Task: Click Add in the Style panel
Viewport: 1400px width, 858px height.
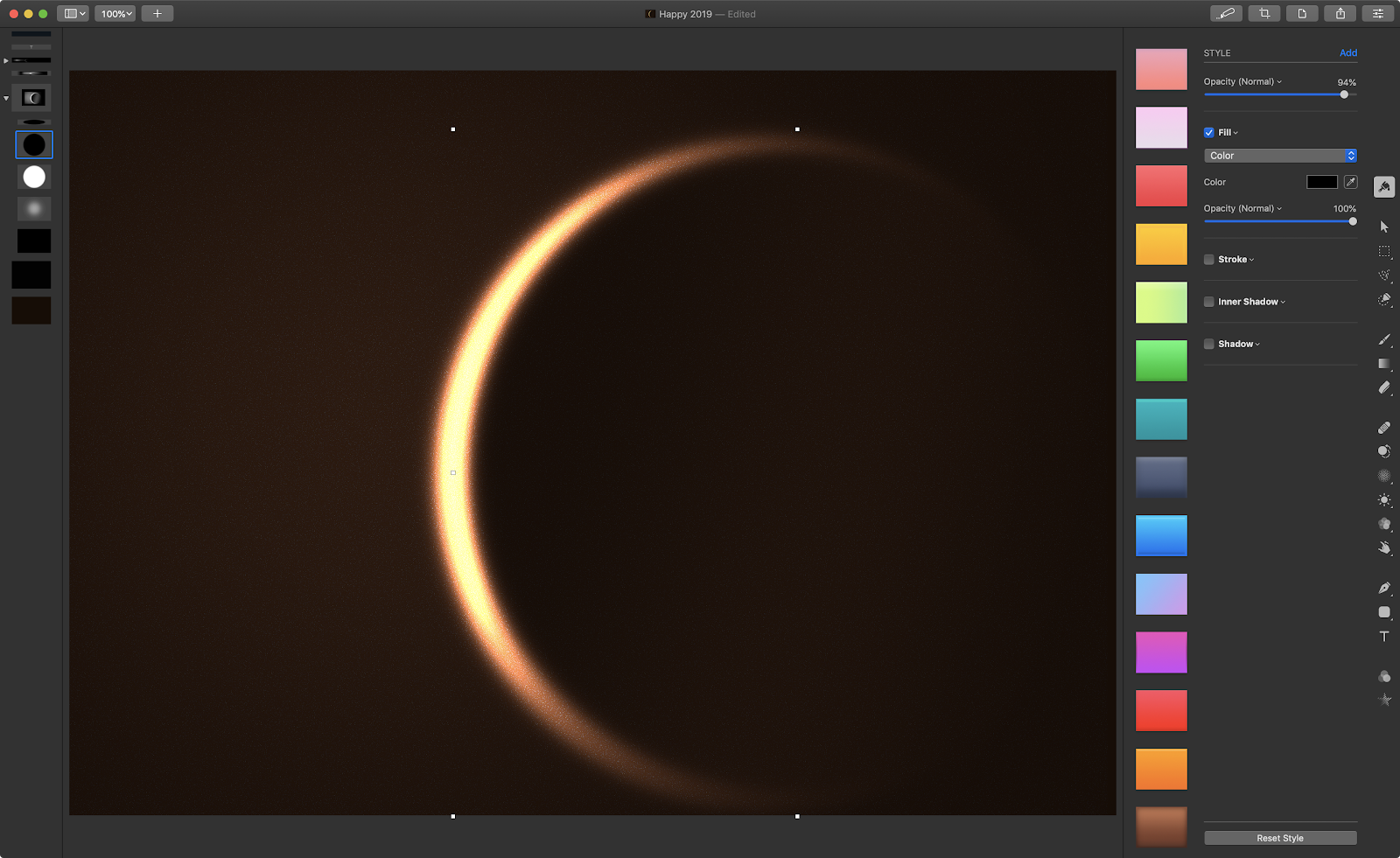Action: (x=1348, y=52)
